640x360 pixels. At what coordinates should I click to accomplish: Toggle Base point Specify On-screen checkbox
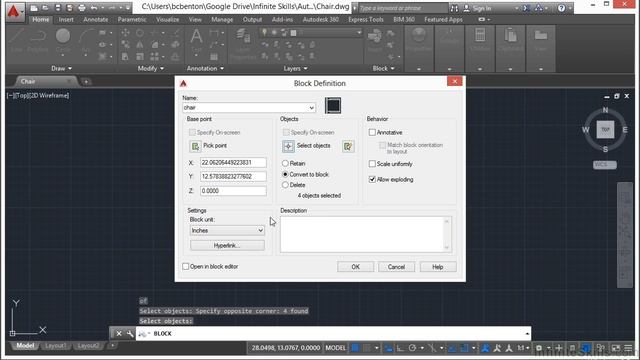coord(192,132)
